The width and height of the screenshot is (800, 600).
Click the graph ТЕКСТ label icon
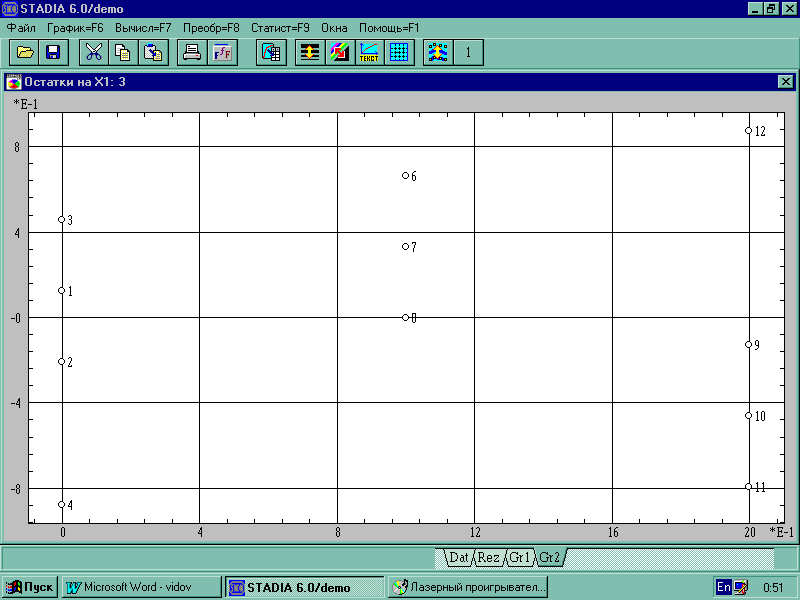pos(369,52)
